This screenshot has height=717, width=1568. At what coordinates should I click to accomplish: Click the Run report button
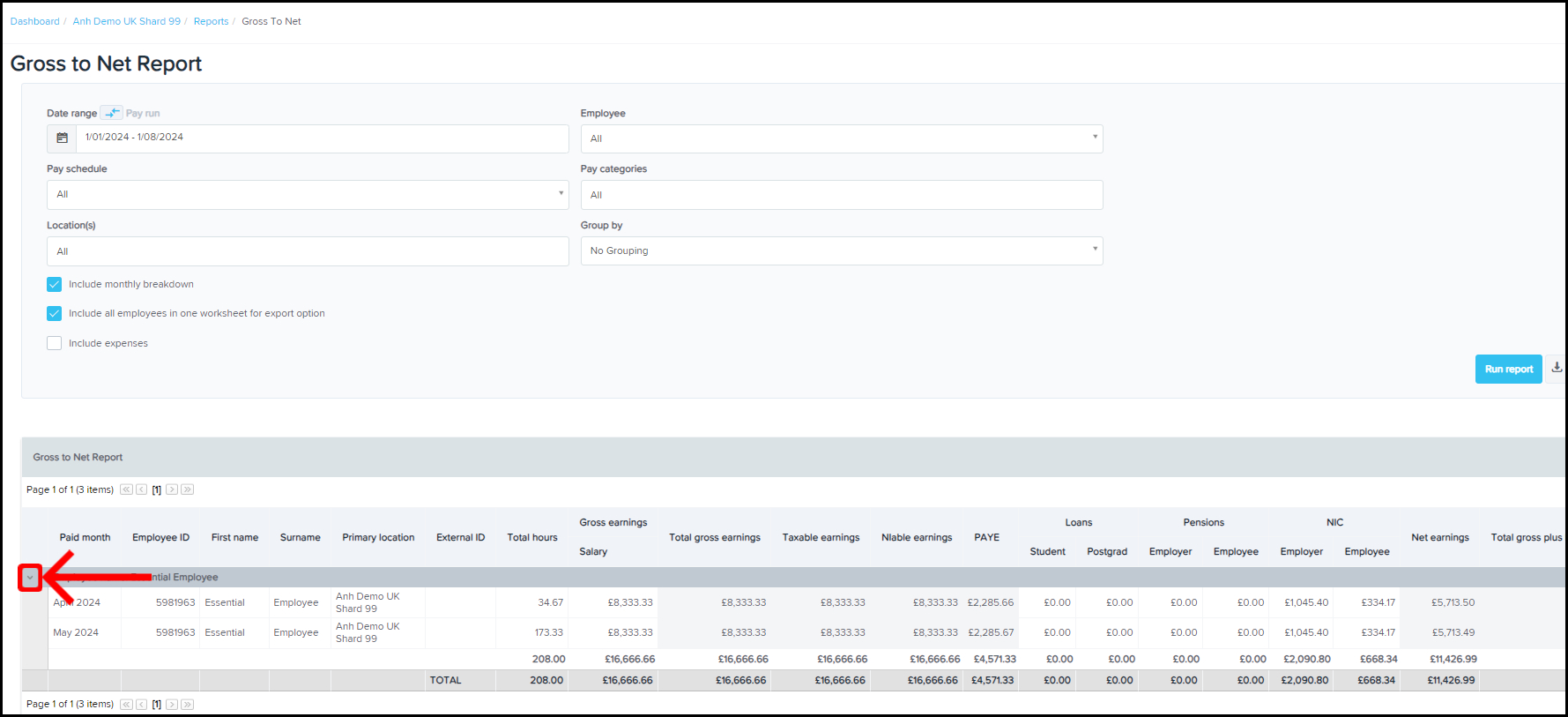click(1508, 370)
